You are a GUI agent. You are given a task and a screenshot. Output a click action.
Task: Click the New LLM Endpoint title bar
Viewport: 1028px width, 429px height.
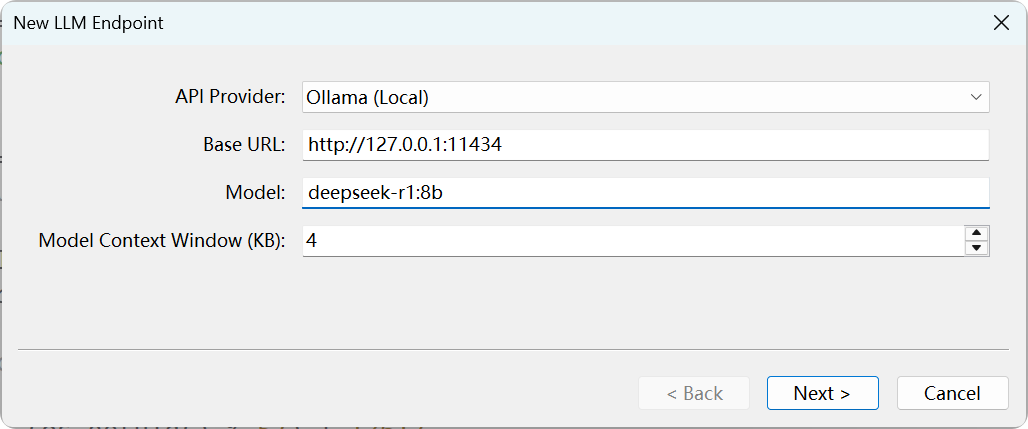[500, 22]
